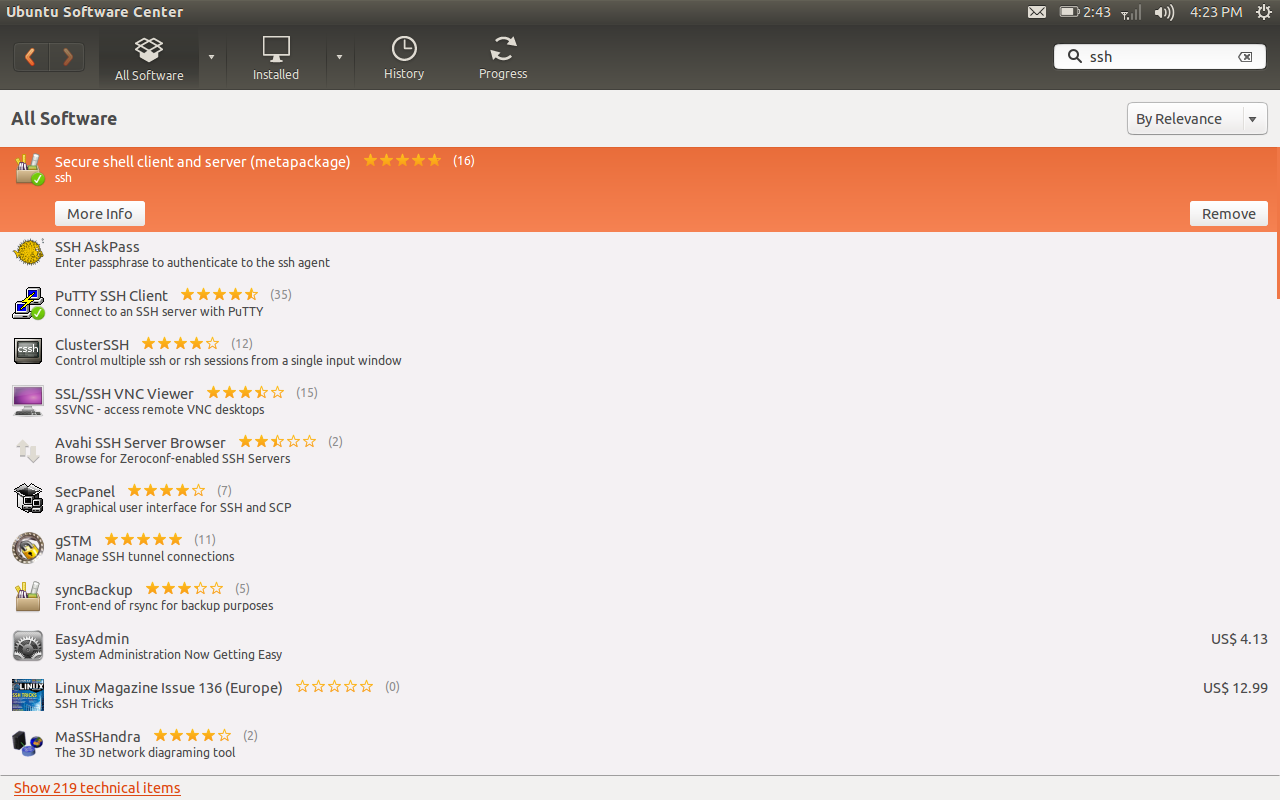The height and width of the screenshot is (800, 1280).
Task: Click the SSL/SSH VNC Viewer icon
Action: pos(28,400)
